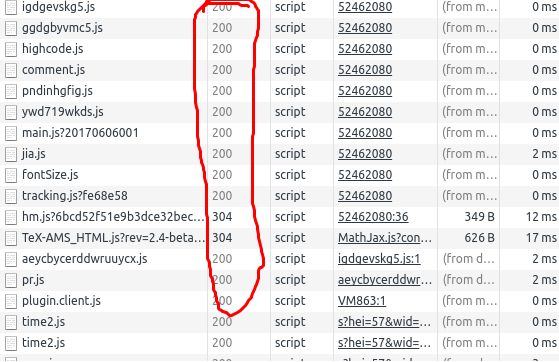Image resolution: width=559 pixels, height=362 pixels.
Task: Click the file icon beside fontSize.js
Action: (x=11, y=175)
